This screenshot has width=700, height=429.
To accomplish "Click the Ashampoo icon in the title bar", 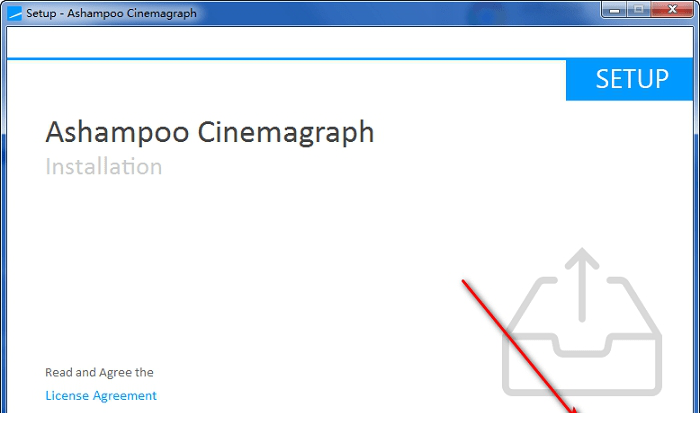I will click(14, 13).
